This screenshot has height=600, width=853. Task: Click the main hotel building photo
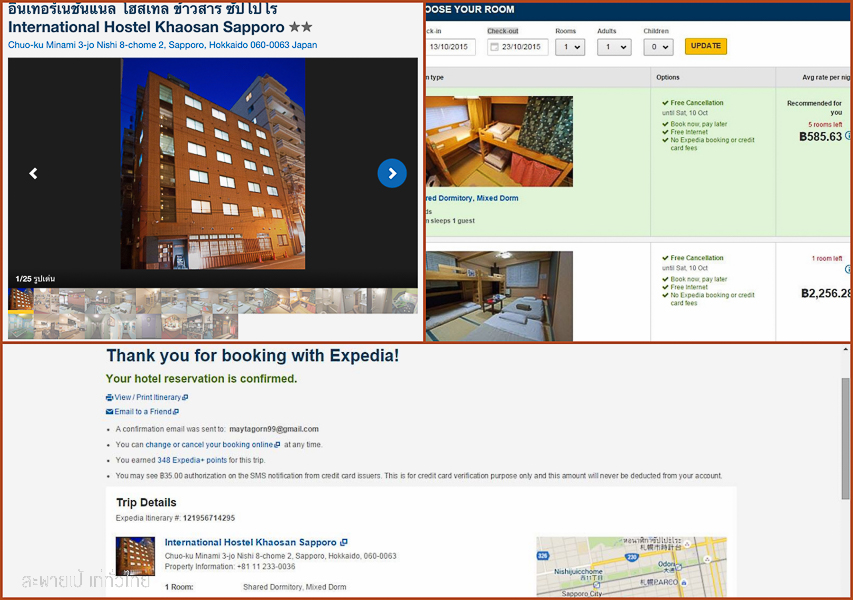tap(213, 164)
